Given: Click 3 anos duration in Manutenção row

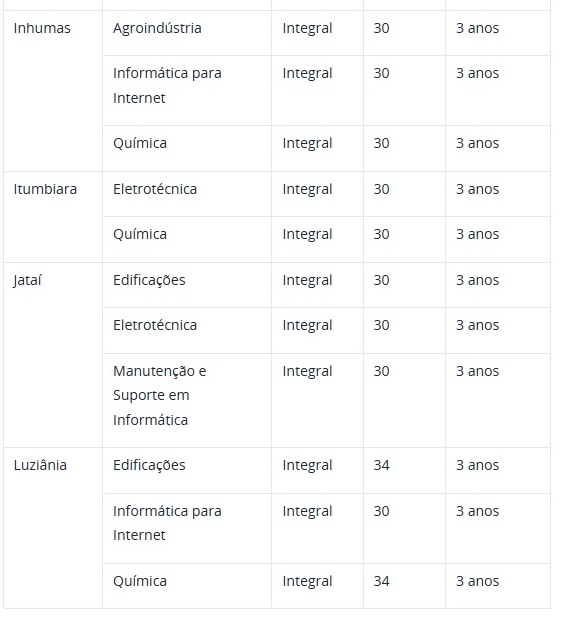Looking at the screenshot, I should (477, 371).
